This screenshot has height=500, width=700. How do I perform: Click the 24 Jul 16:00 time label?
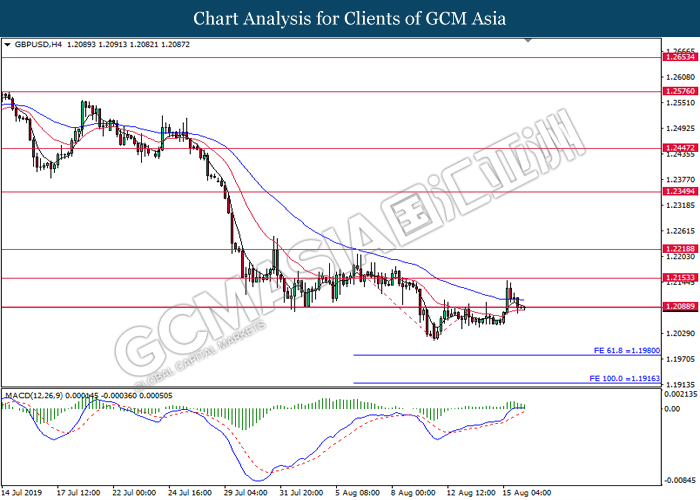(x=190, y=493)
